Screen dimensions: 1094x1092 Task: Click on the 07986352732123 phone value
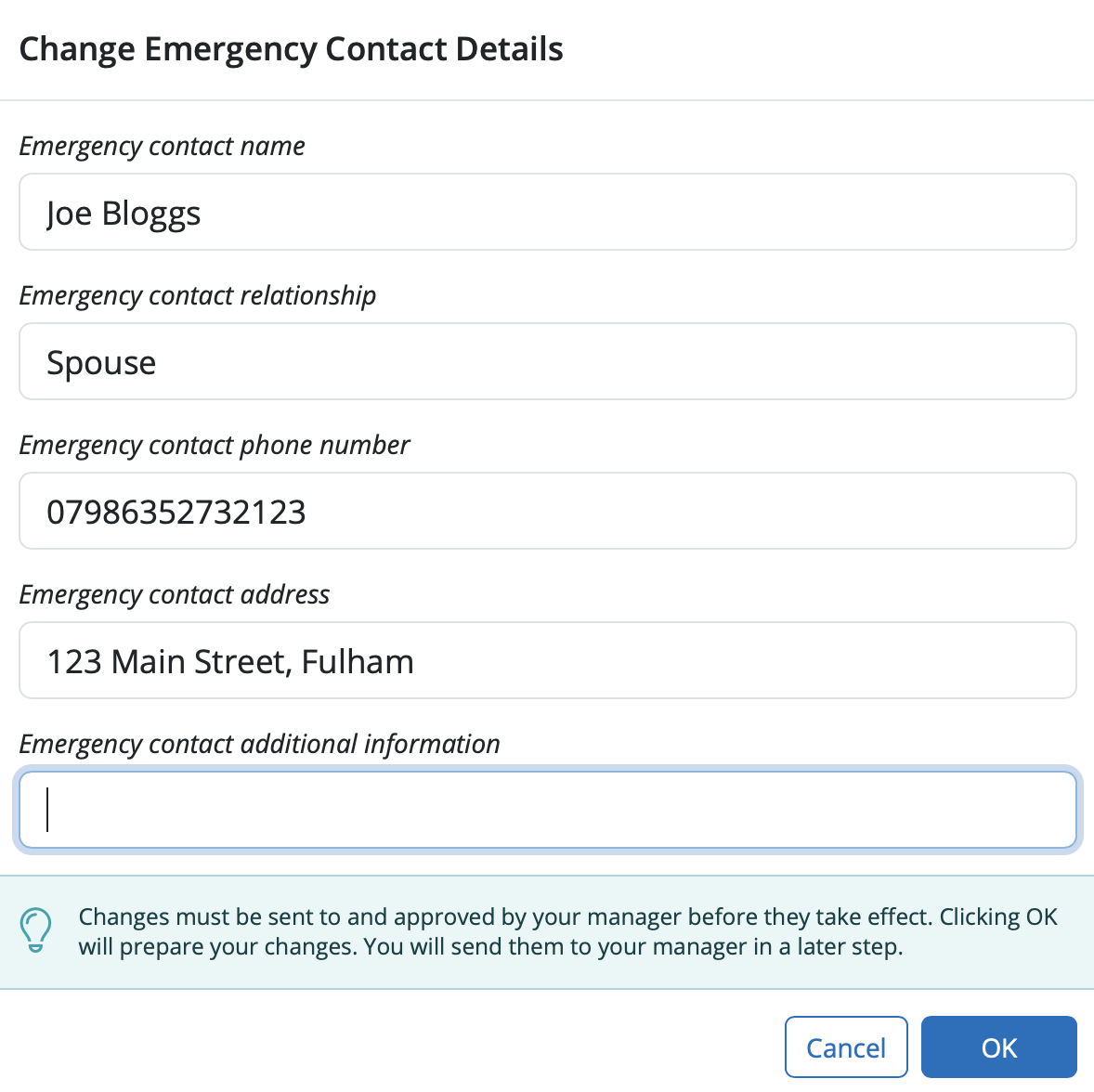pos(176,513)
